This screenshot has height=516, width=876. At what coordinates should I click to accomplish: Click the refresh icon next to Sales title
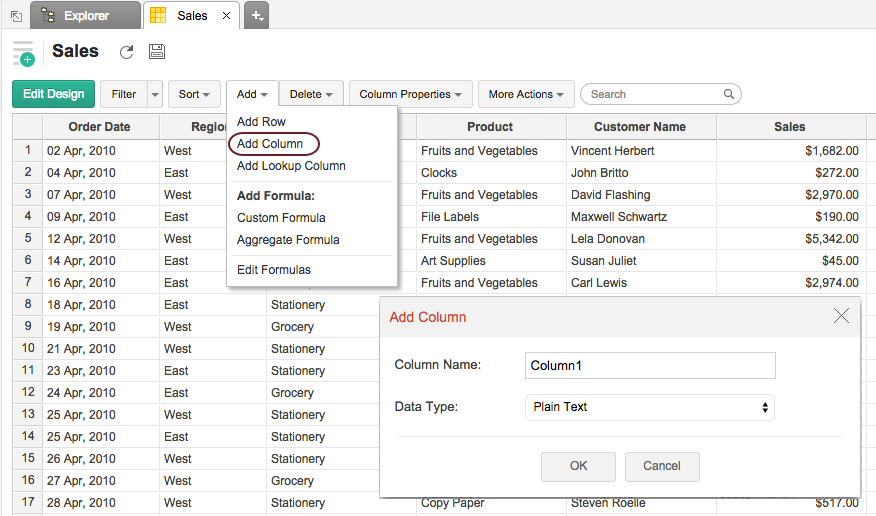pos(126,52)
